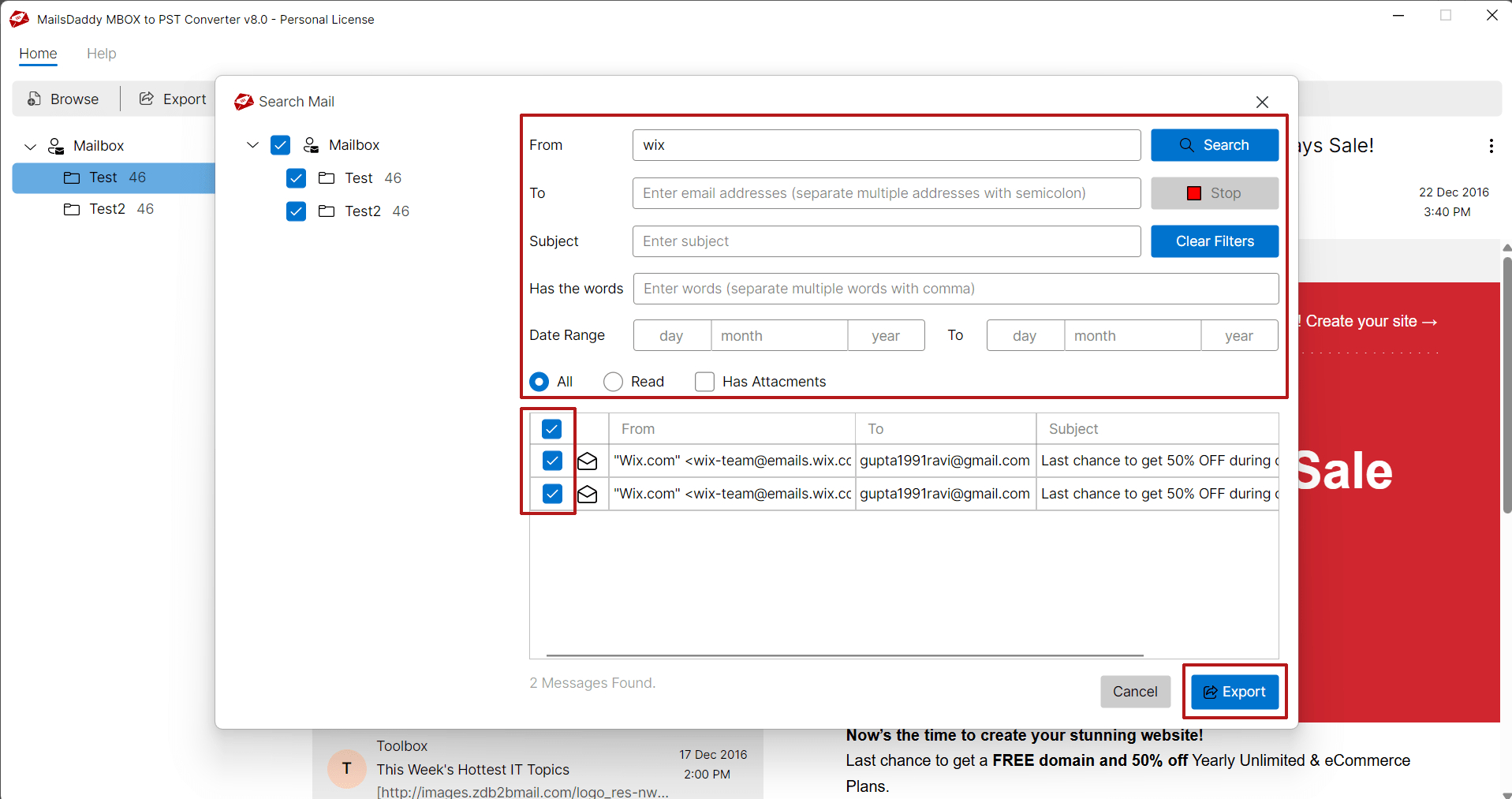Click the Browse toolbar button
The image size is (1512, 799).
point(63,99)
